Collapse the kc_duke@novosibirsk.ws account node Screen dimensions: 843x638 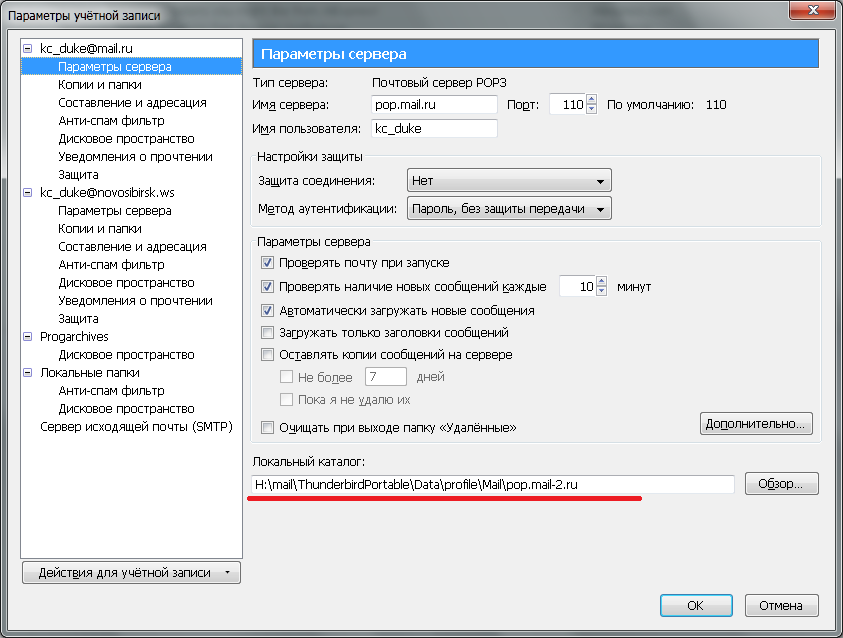[29, 193]
